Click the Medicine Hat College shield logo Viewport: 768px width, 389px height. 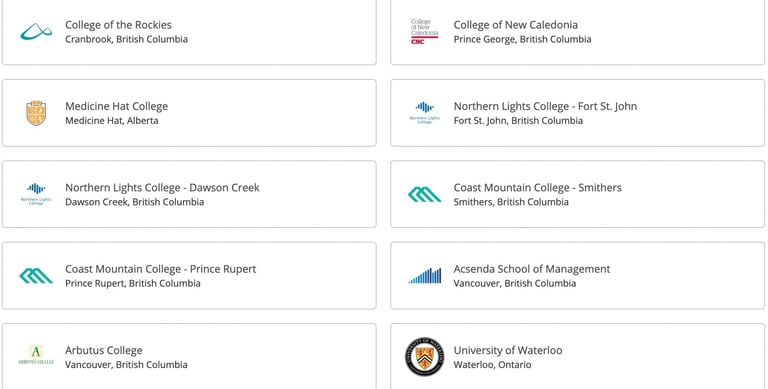coord(36,113)
